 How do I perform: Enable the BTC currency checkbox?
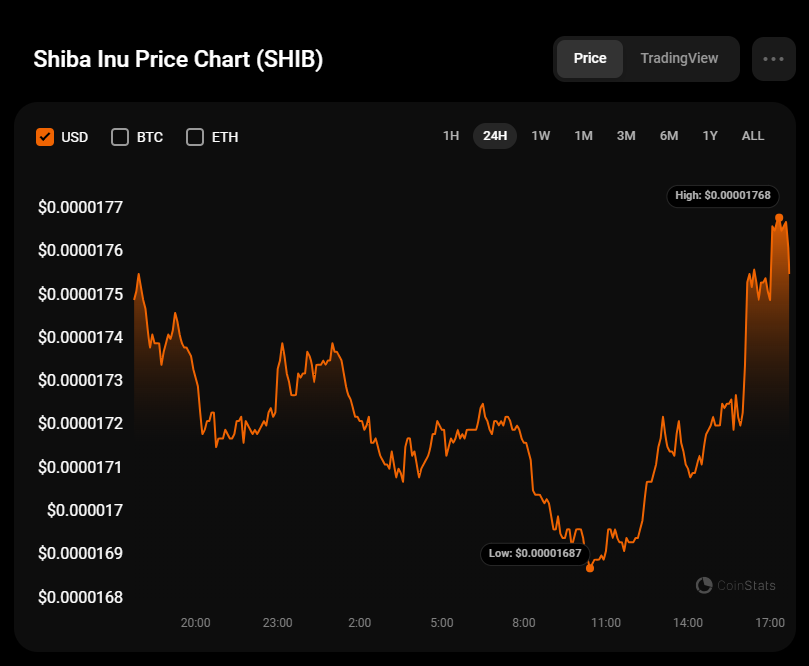tap(120, 137)
